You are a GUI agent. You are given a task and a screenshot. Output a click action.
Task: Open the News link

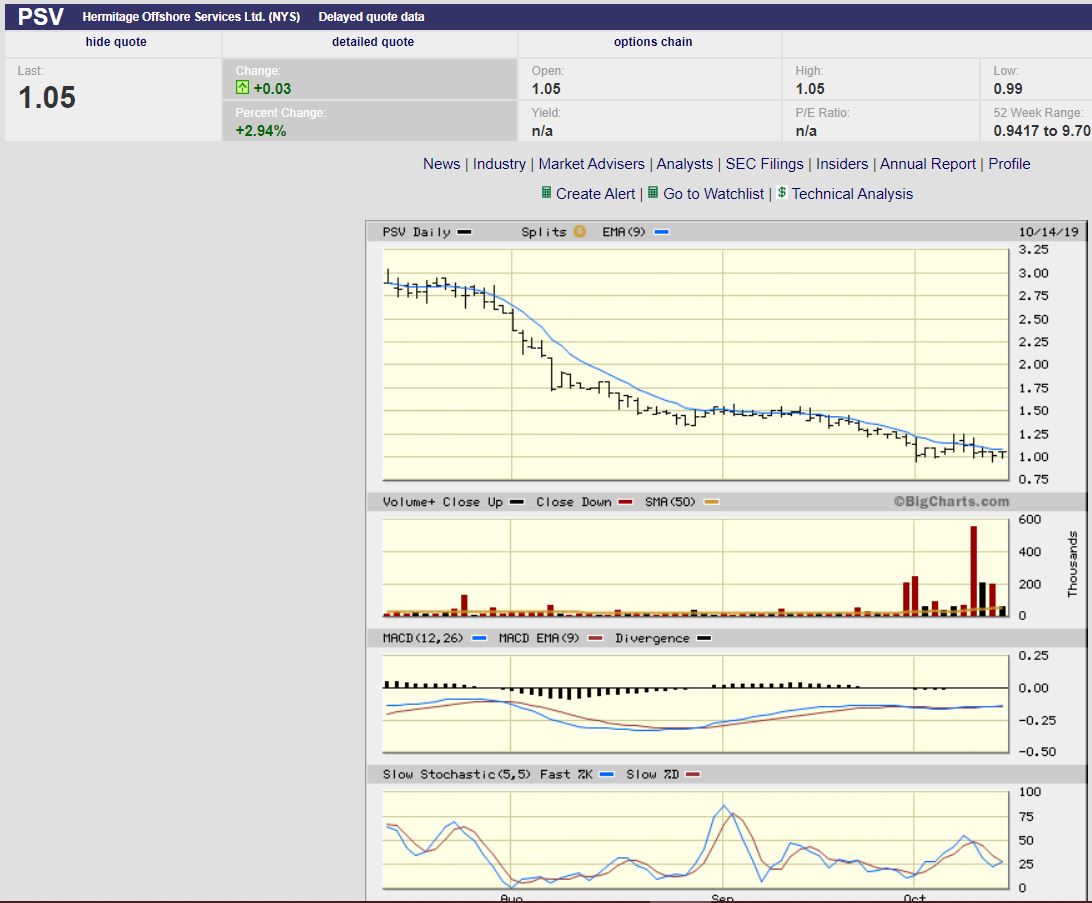441,164
